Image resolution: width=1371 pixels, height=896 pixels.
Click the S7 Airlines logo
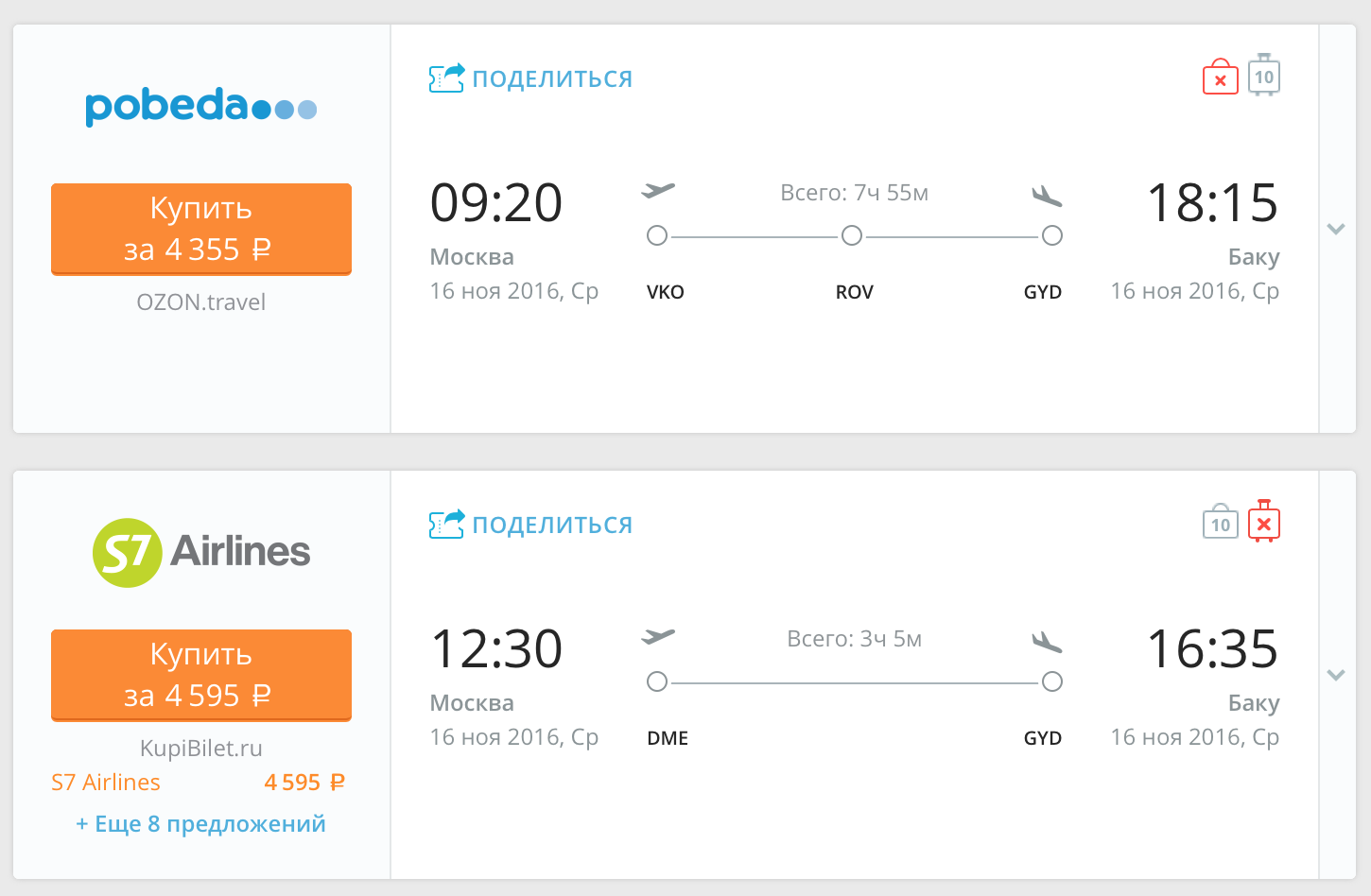coord(201,552)
